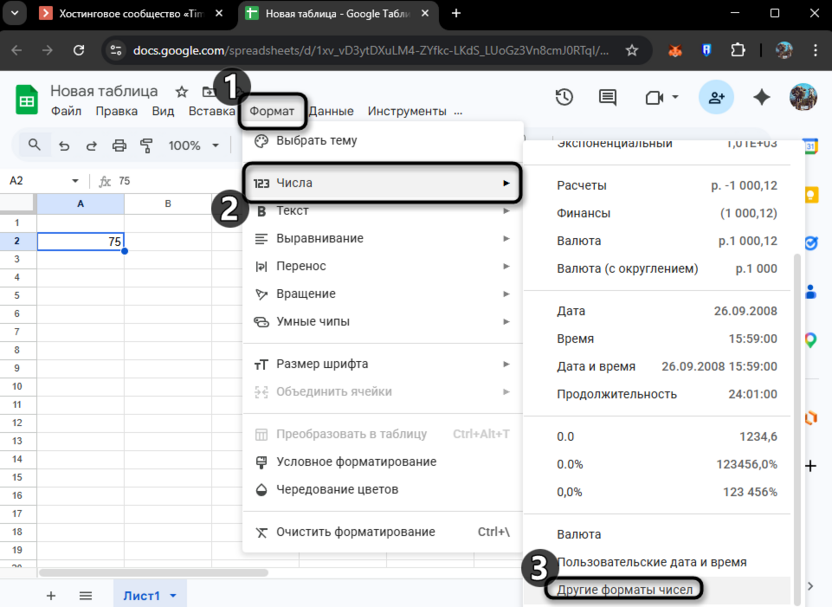Open Gemini sparkle assistant icon

pos(761,97)
